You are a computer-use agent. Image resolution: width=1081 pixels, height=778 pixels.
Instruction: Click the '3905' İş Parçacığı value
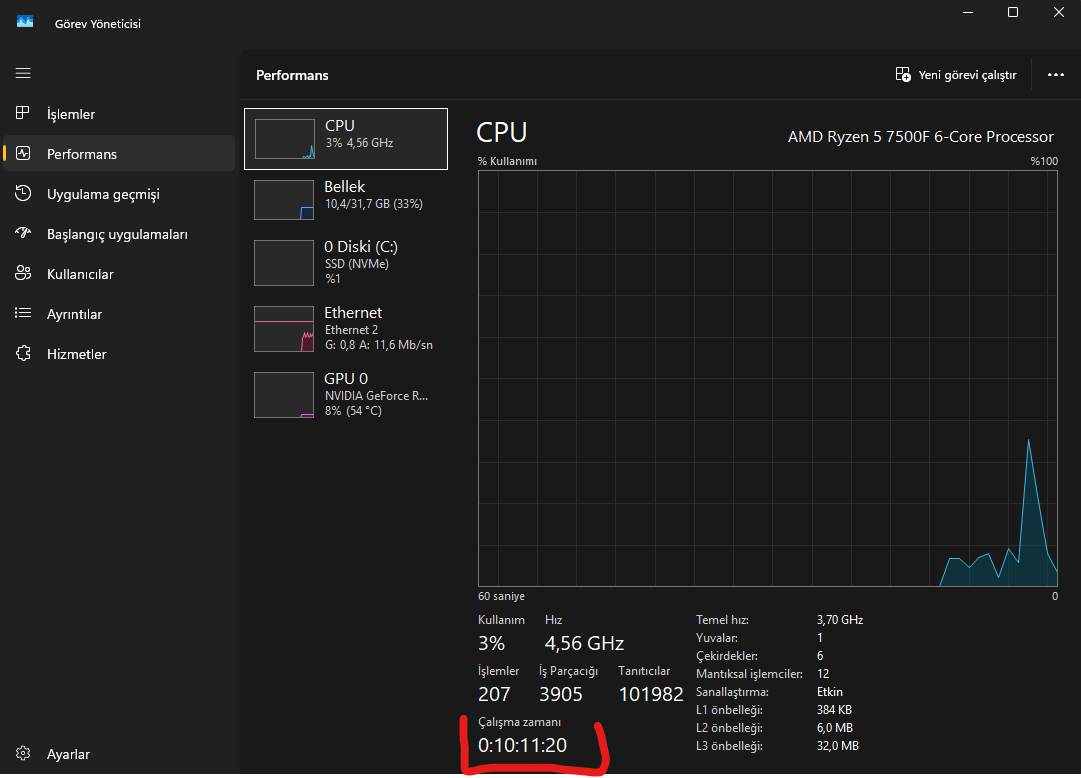(x=560, y=694)
